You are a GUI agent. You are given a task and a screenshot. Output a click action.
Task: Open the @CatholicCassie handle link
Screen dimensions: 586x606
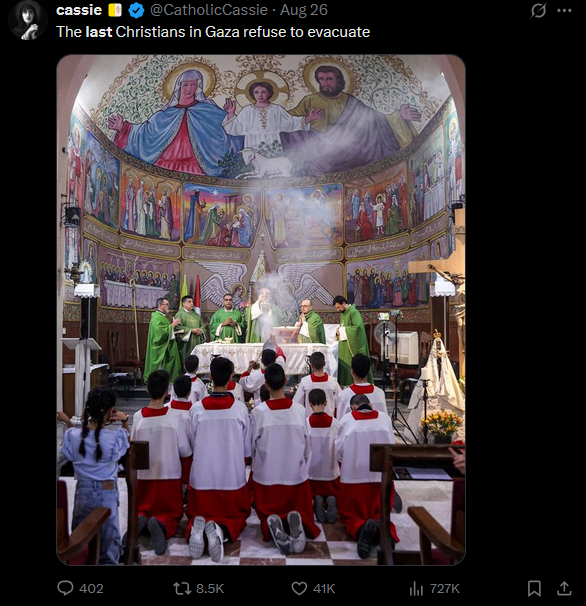point(208,10)
